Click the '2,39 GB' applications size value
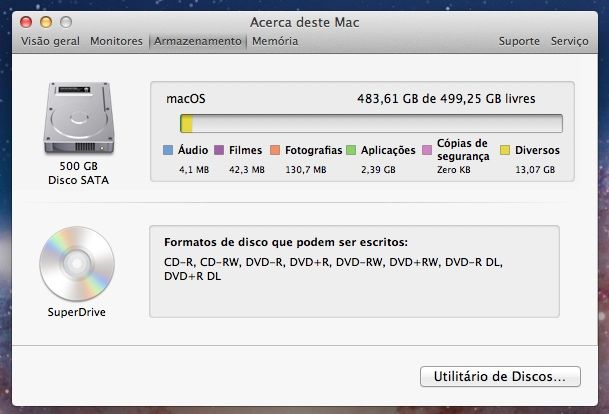The height and width of the screenshot is (414, 609). [378, 170]
